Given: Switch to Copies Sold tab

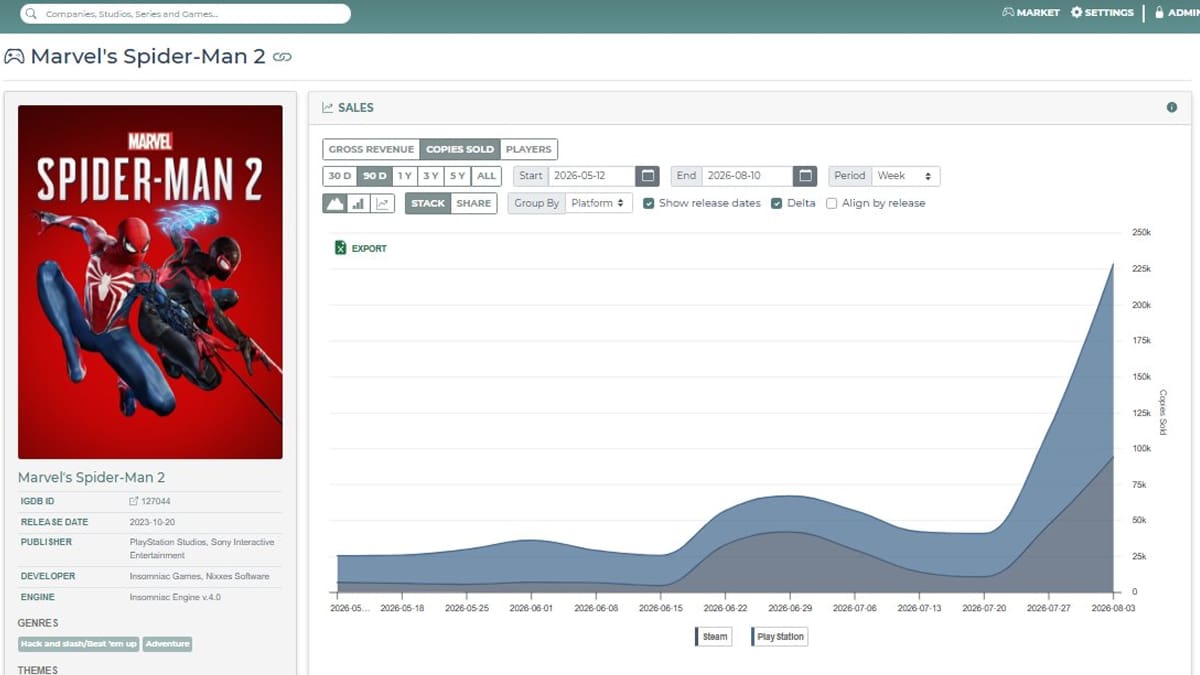Looking at the screenshot, I should pyautogui.click(x=460, y=149).
